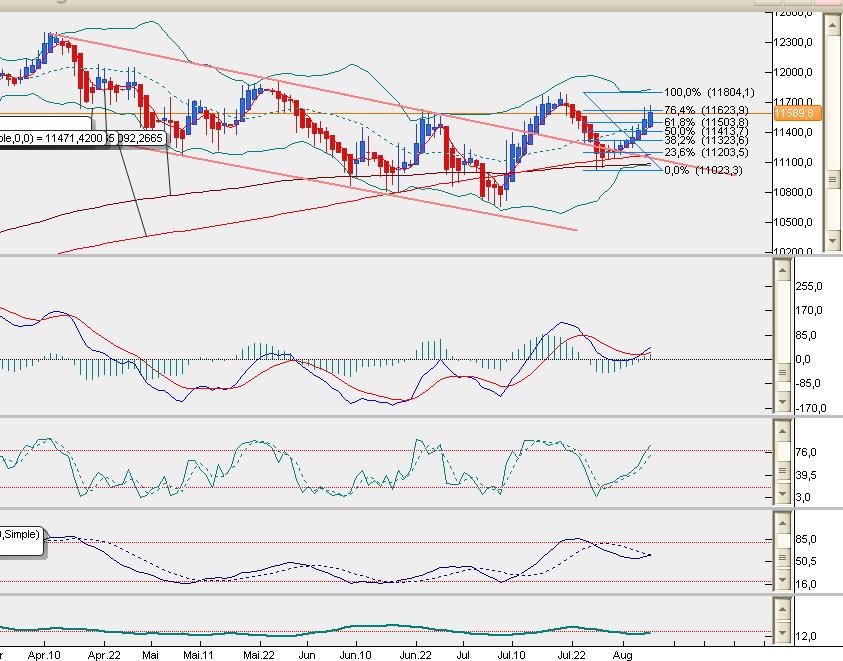Click the orange 11589,8 current price label

(x=797, y=113)
